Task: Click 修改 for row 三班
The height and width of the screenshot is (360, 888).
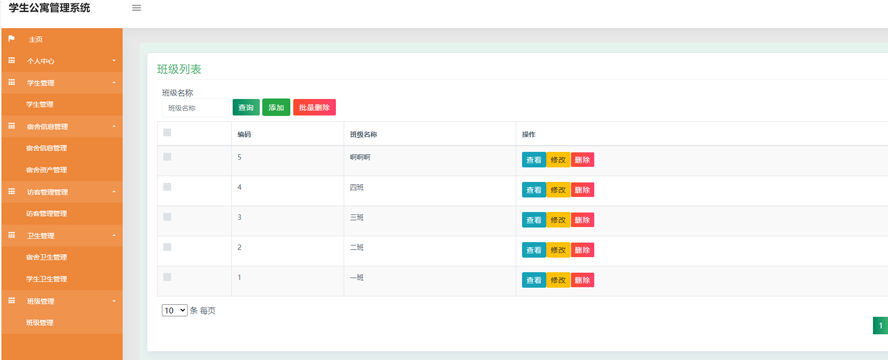Action: click(558, 220)
